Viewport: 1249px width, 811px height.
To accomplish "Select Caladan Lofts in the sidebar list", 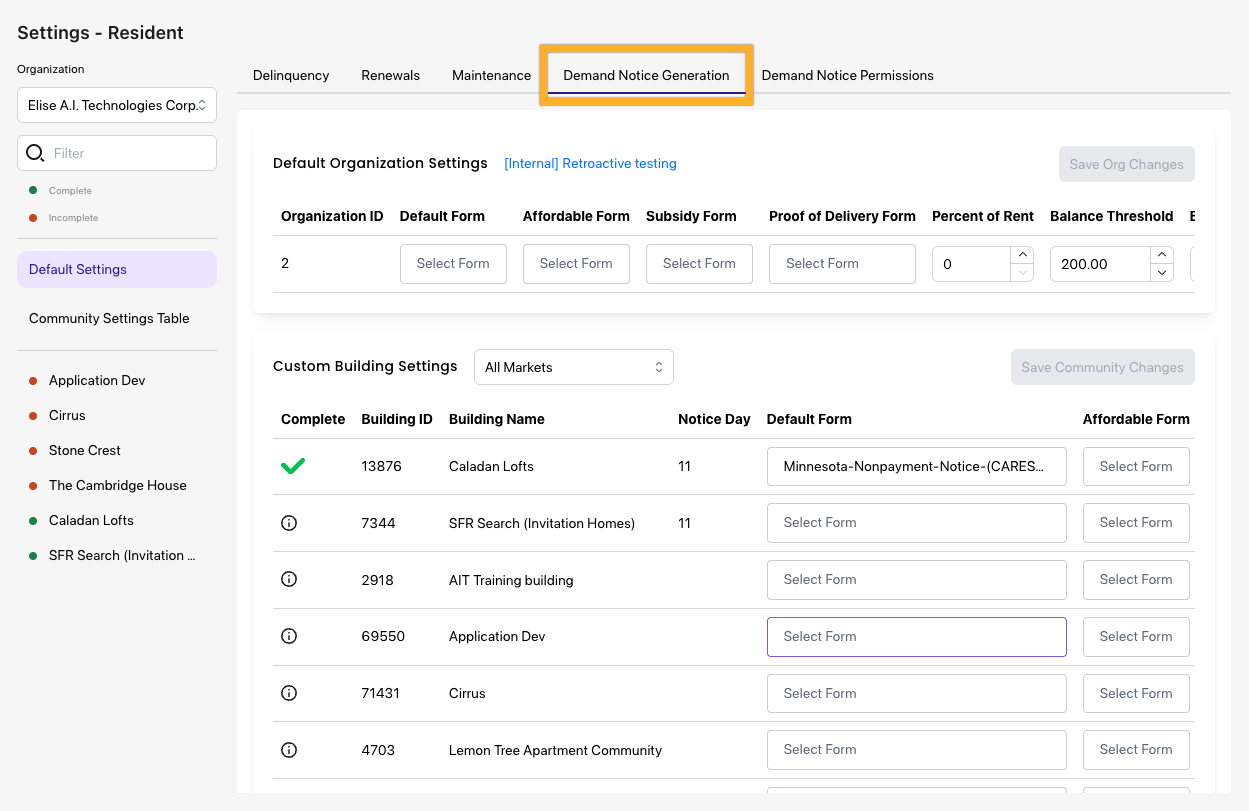I will click(x=91, y=520).
